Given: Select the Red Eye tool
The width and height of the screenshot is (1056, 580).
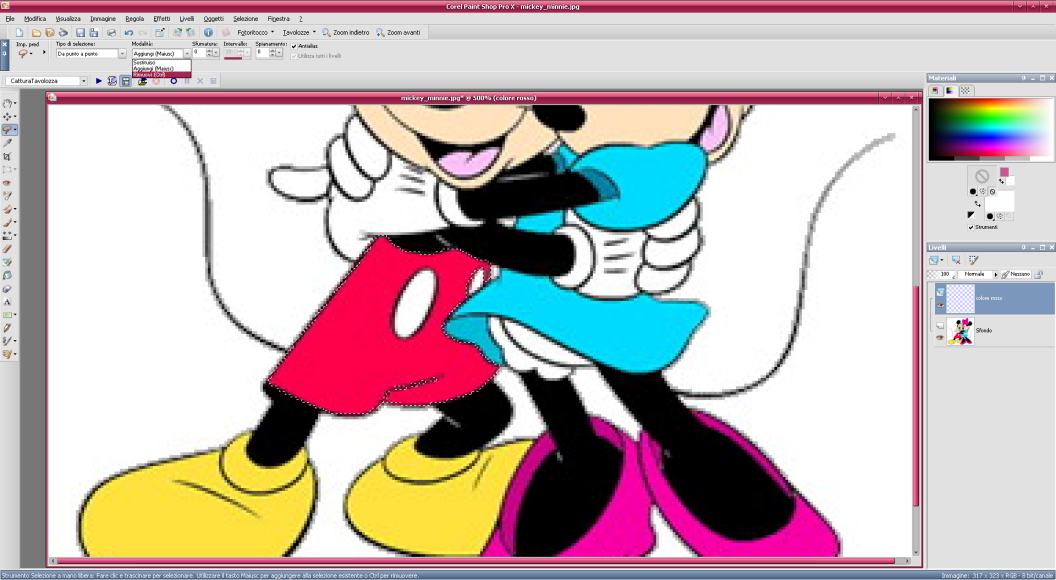Looking at the screenshot, I should [7, 183].
